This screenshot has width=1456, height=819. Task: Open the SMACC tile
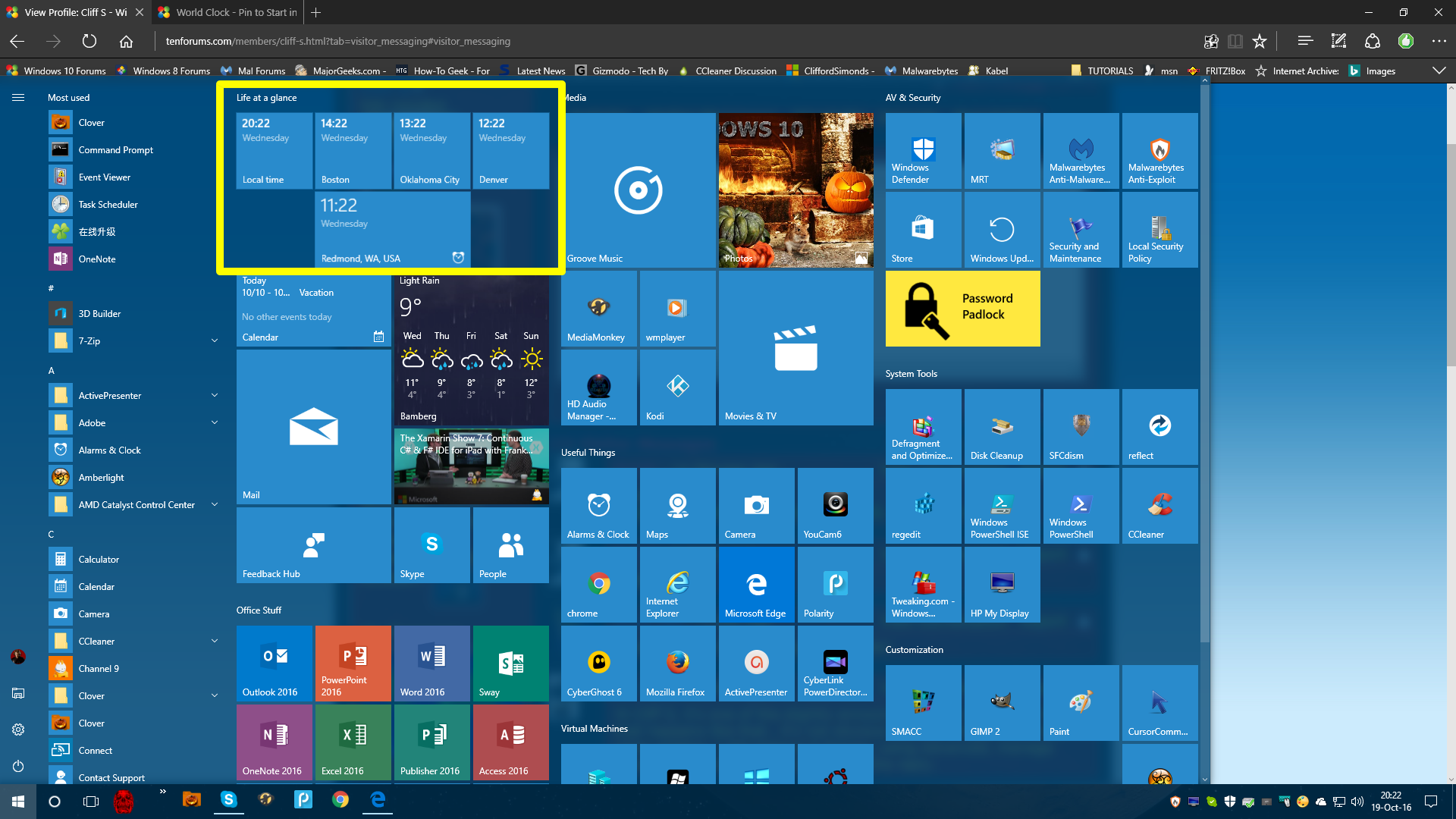coord(923,703)
